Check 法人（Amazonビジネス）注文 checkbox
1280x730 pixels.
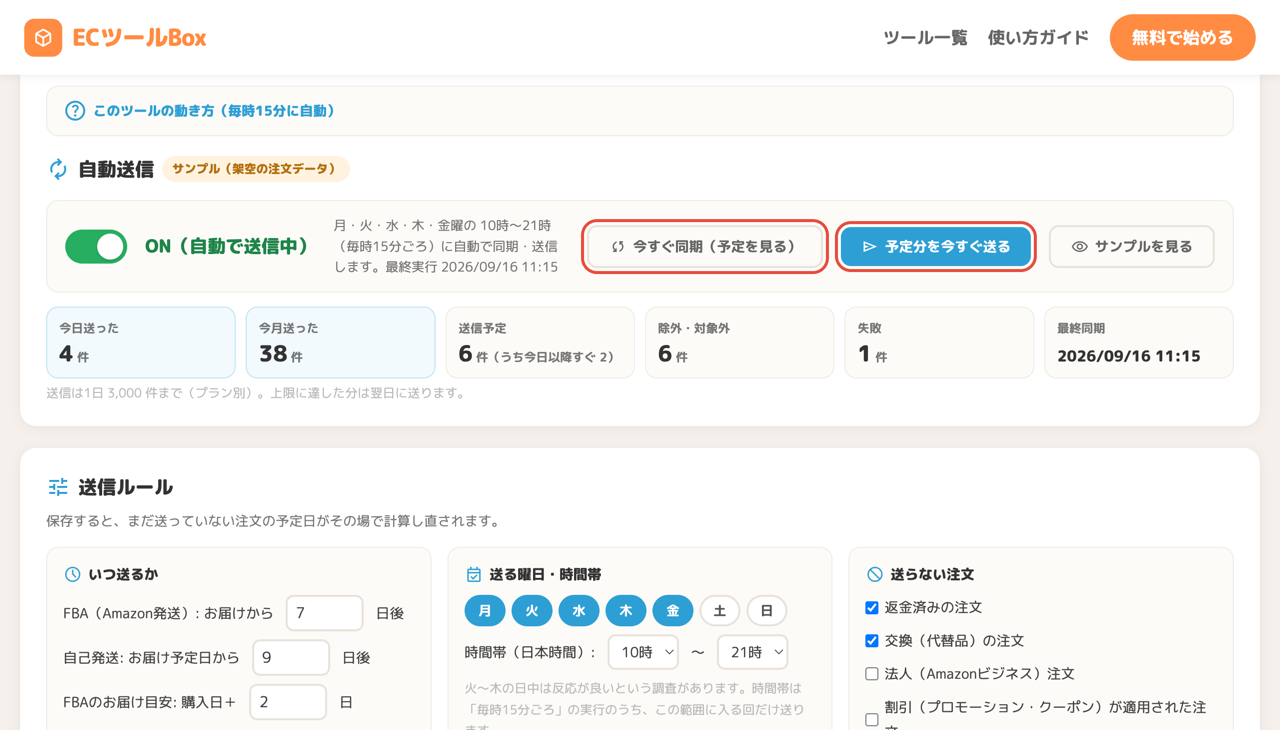click(872, 674)
